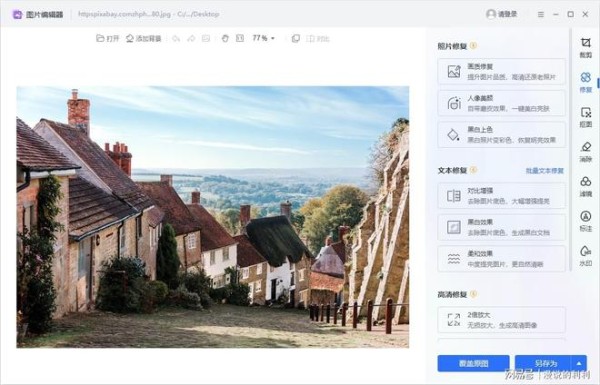The width and height of the screenshot is (600, 385).
Task: Click the 2x icon on 2倍放大 card
Action: tap(454, 320)
